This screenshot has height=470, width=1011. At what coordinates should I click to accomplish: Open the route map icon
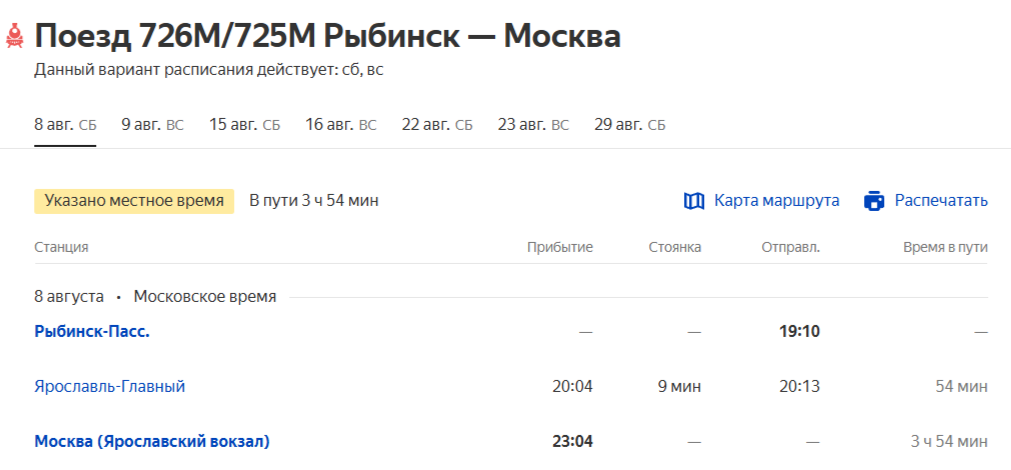pos(694,201)
